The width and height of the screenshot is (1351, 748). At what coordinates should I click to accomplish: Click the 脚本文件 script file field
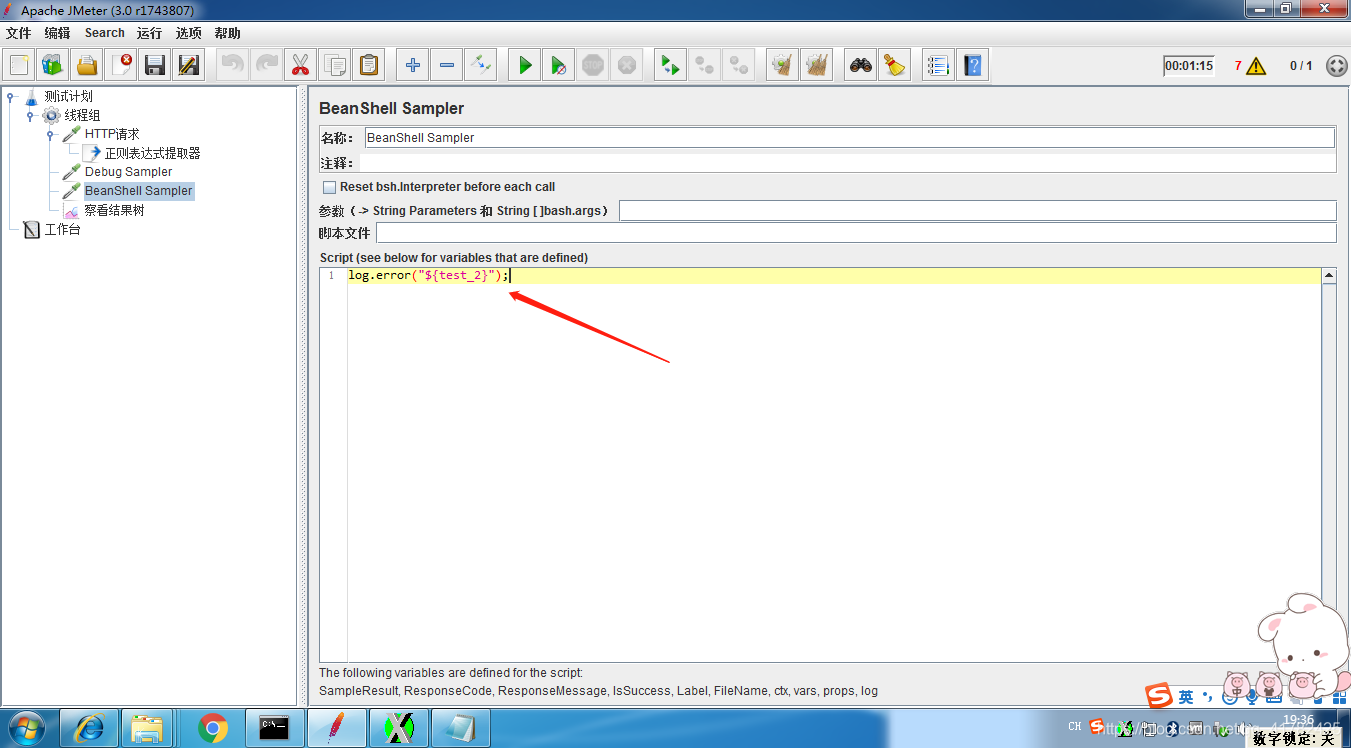(x=856, y=233)
